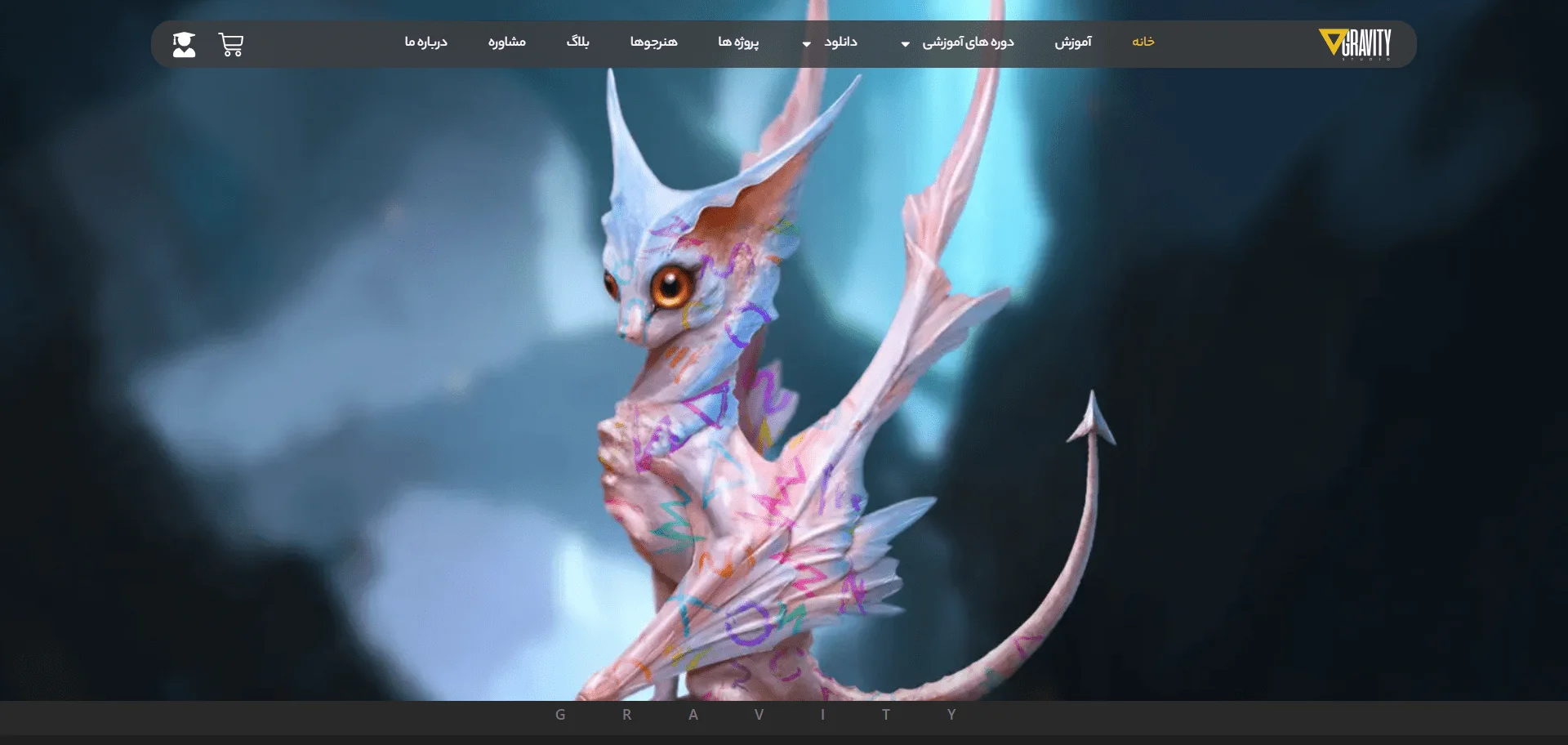This screenshot has width=1568, height=745.
Task: Open the shopping cart icon
Action: tap(231, 44)
